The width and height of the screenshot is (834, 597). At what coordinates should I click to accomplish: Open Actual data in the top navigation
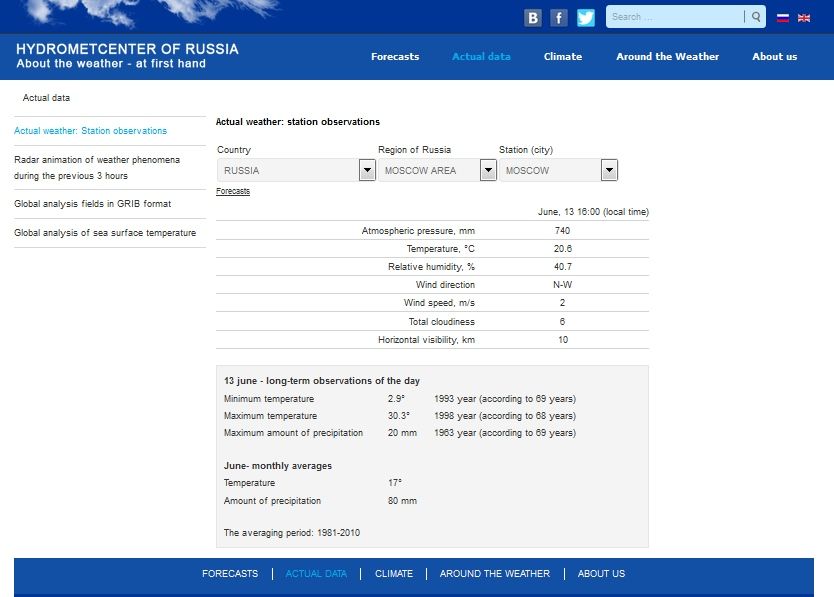click(481, 56)
